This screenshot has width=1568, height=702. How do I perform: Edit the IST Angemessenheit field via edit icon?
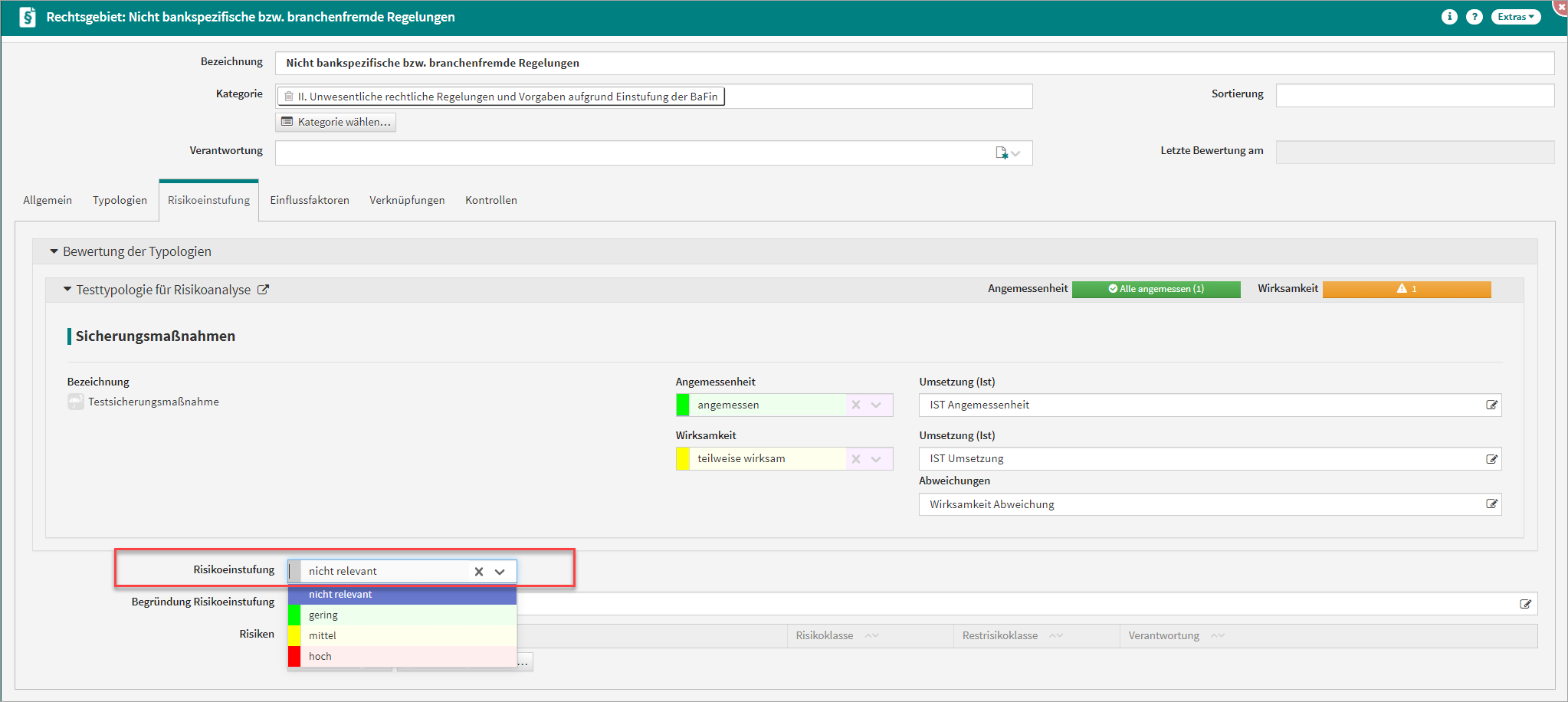point(1491,405)
